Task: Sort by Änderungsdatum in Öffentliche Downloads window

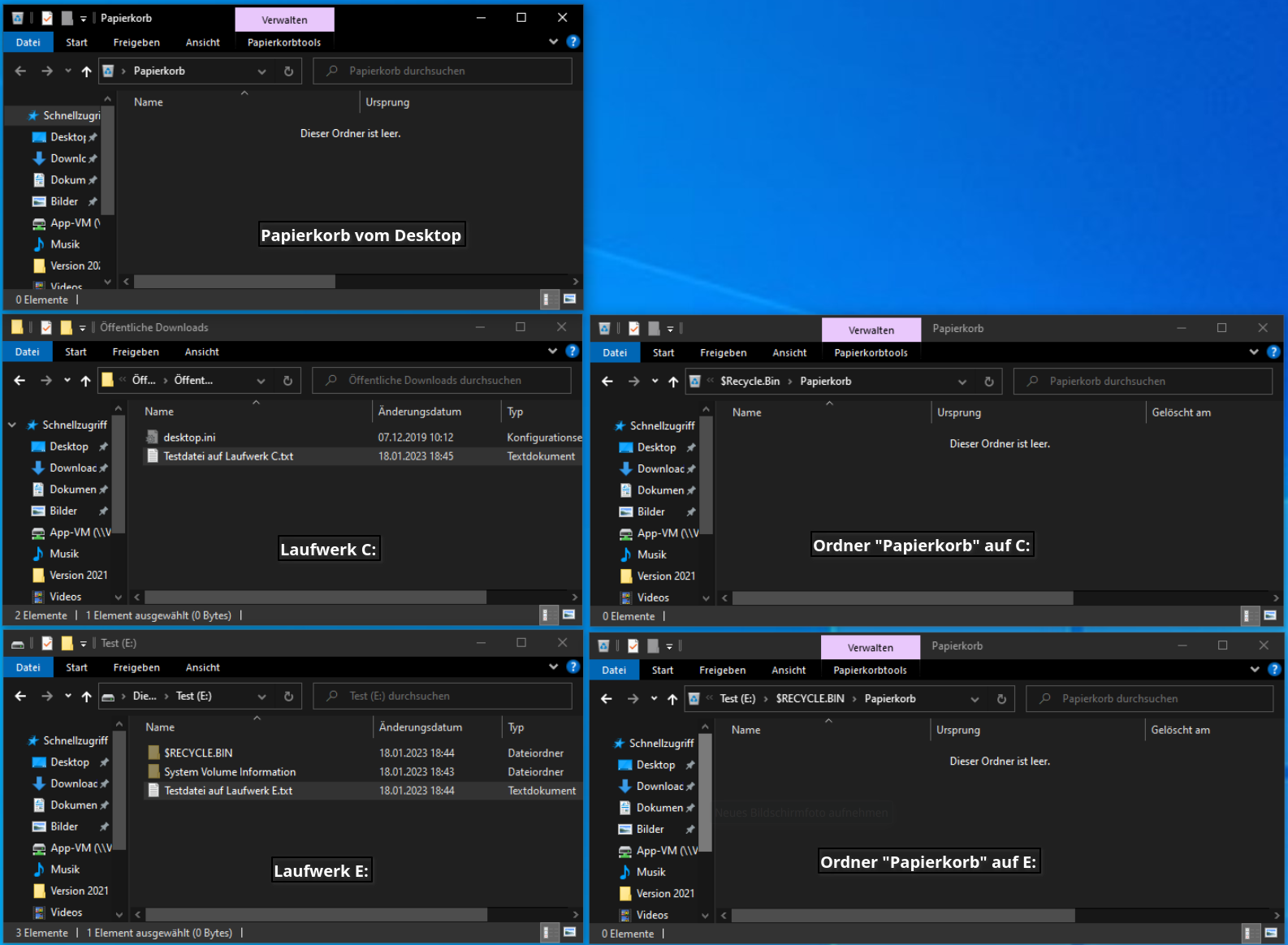Action: click(x=420, y=412)
